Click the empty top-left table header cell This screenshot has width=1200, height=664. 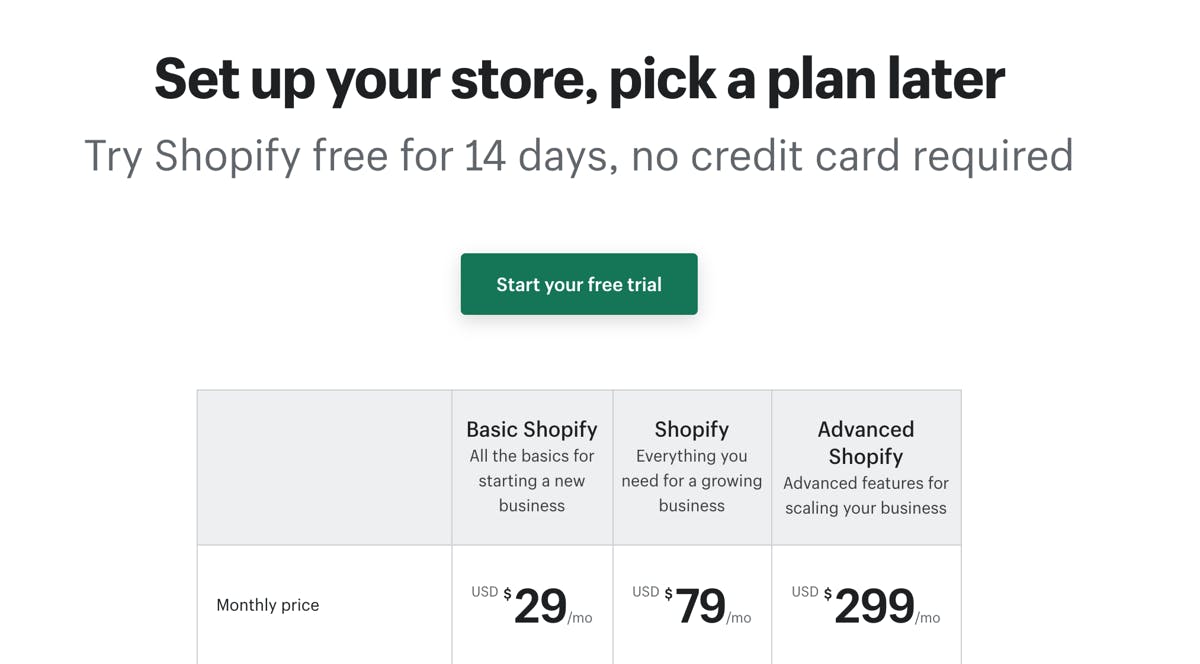[x=324, y=467]
